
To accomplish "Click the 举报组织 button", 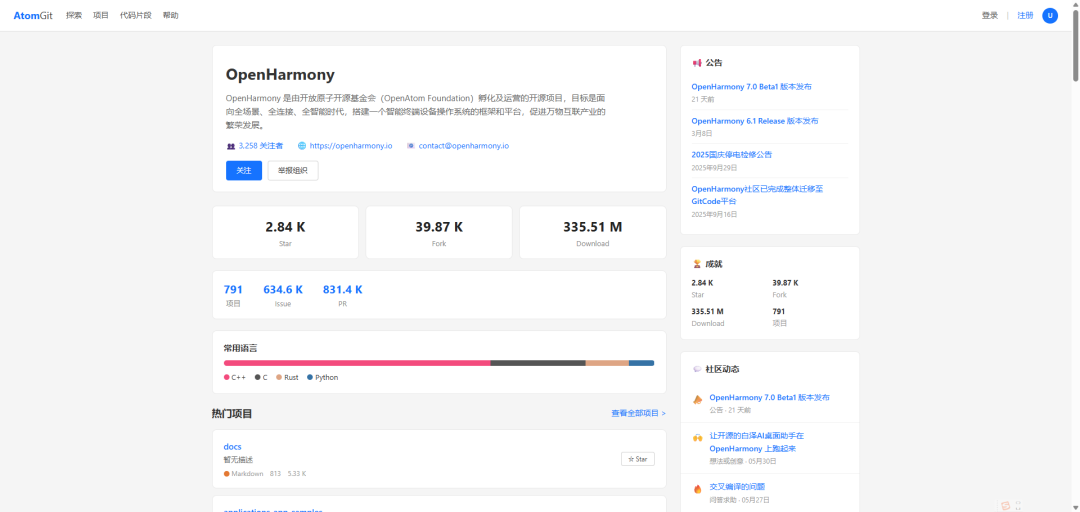I will [293, 171].
